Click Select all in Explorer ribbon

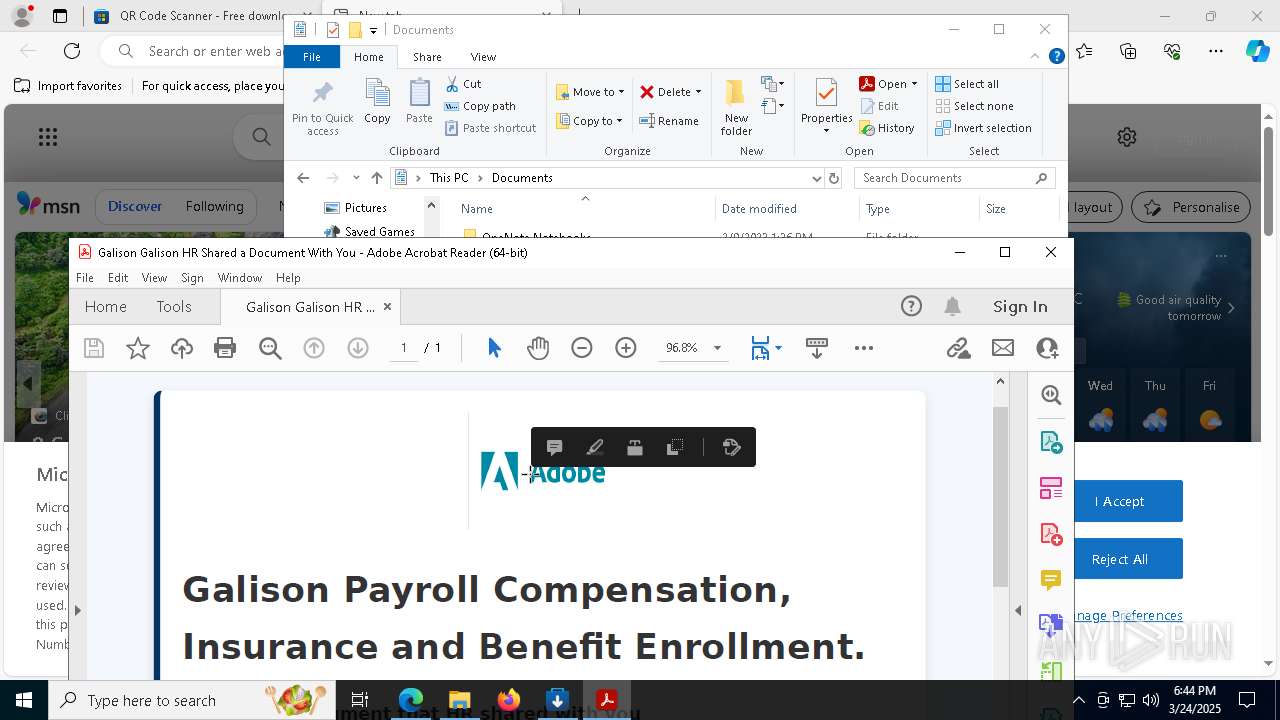pos(967,84)
